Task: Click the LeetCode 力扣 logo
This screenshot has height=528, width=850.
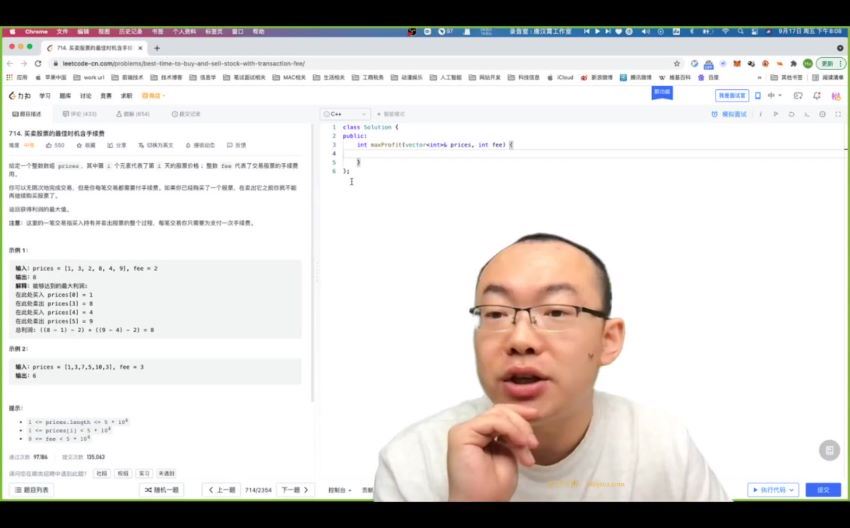Action: 20,95
